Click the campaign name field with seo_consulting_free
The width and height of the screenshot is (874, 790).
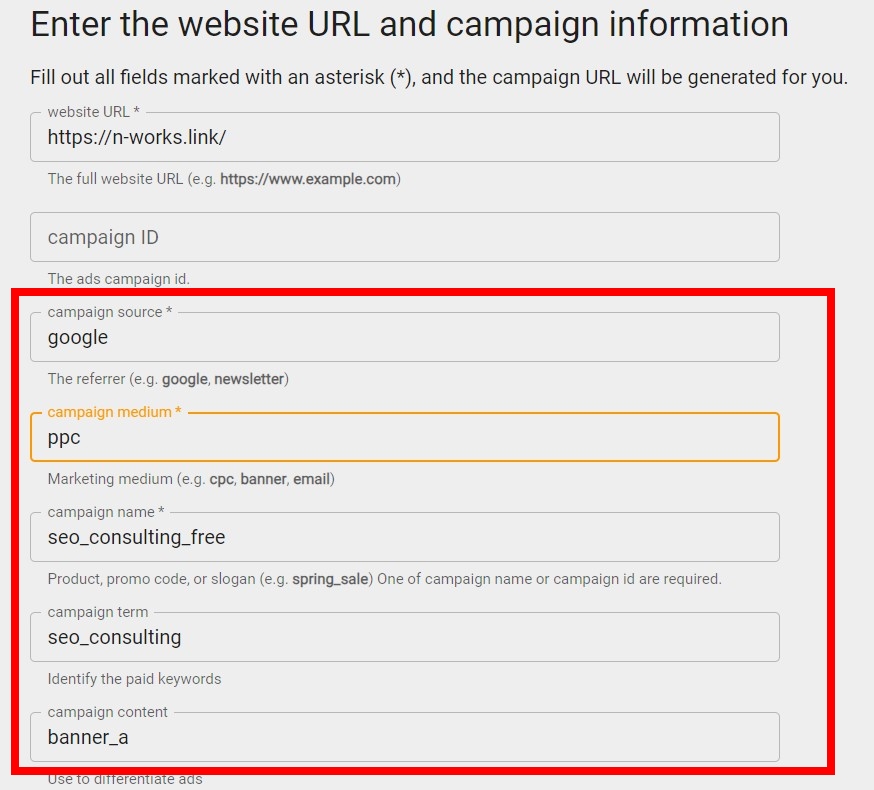coord(404,538)
